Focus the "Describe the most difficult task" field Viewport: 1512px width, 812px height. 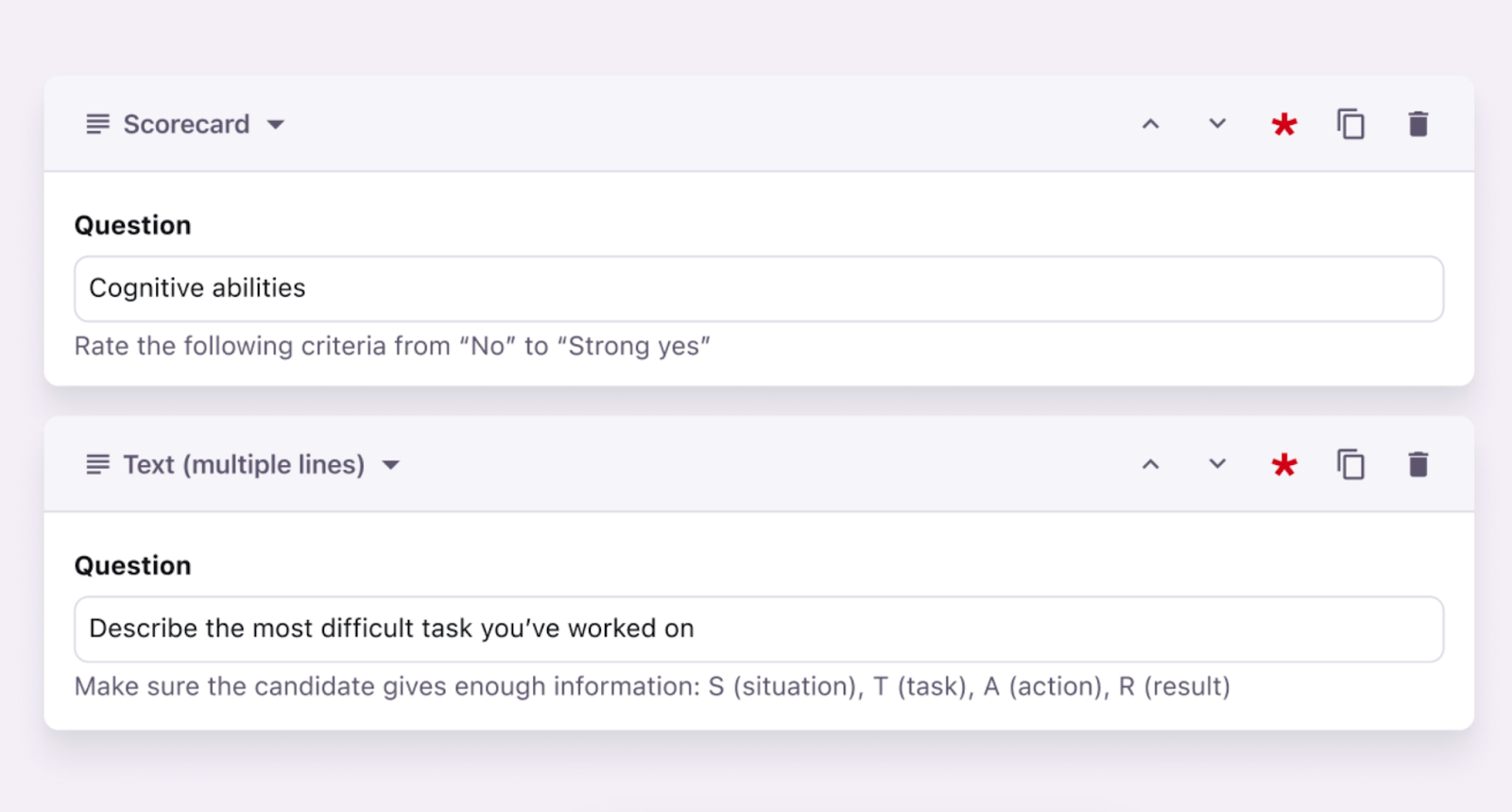pos(758,629)
